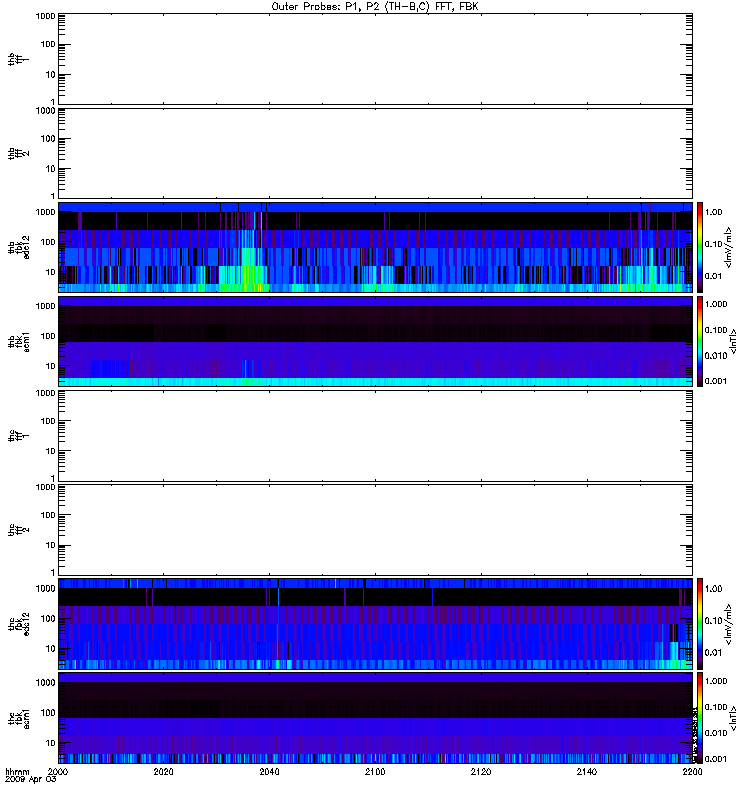
Task: Click the 0.01 tick on thc edc12 color bar
Action: click(713, 653)
